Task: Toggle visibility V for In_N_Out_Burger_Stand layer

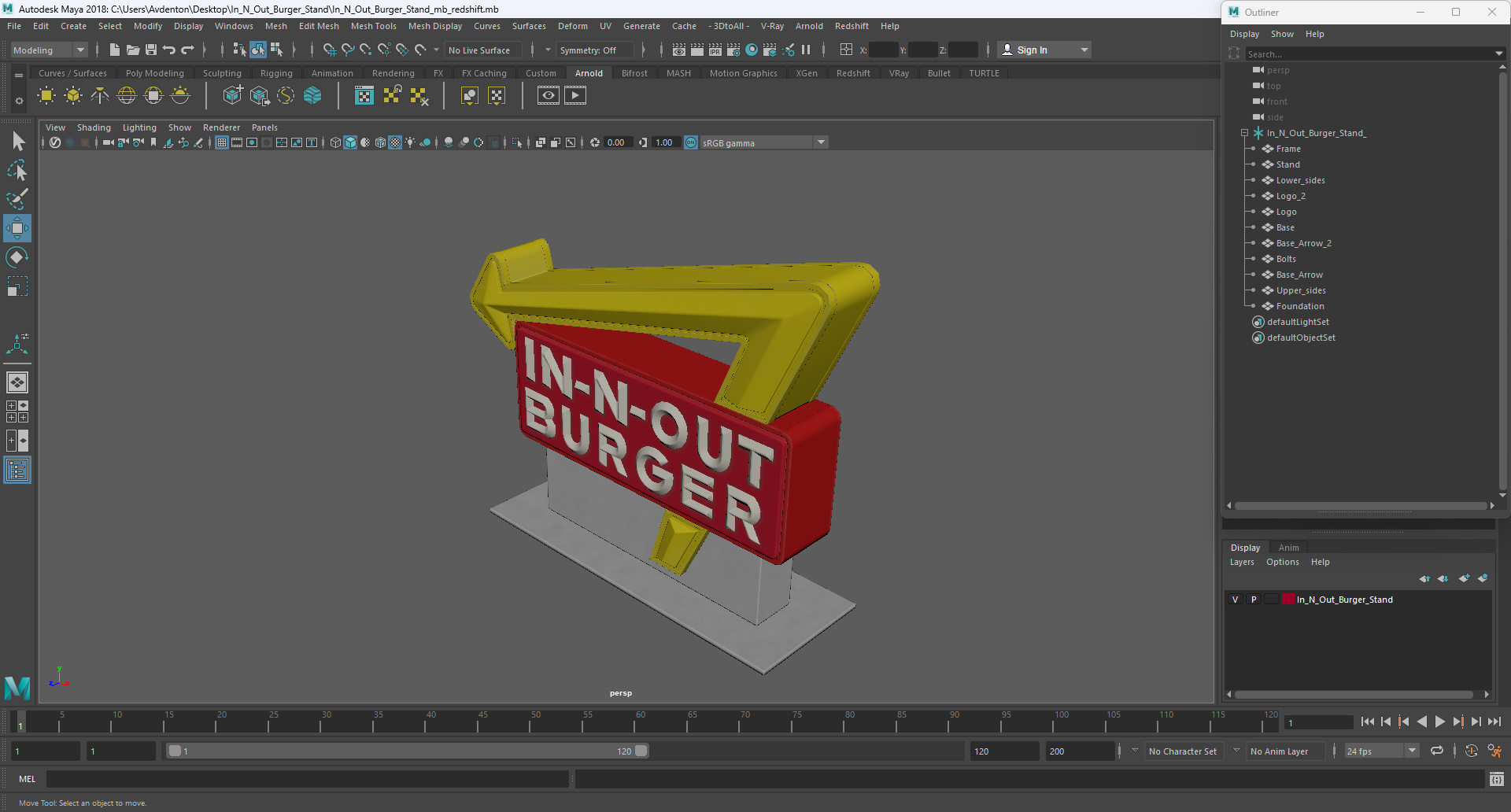Action: (1235, 600)
